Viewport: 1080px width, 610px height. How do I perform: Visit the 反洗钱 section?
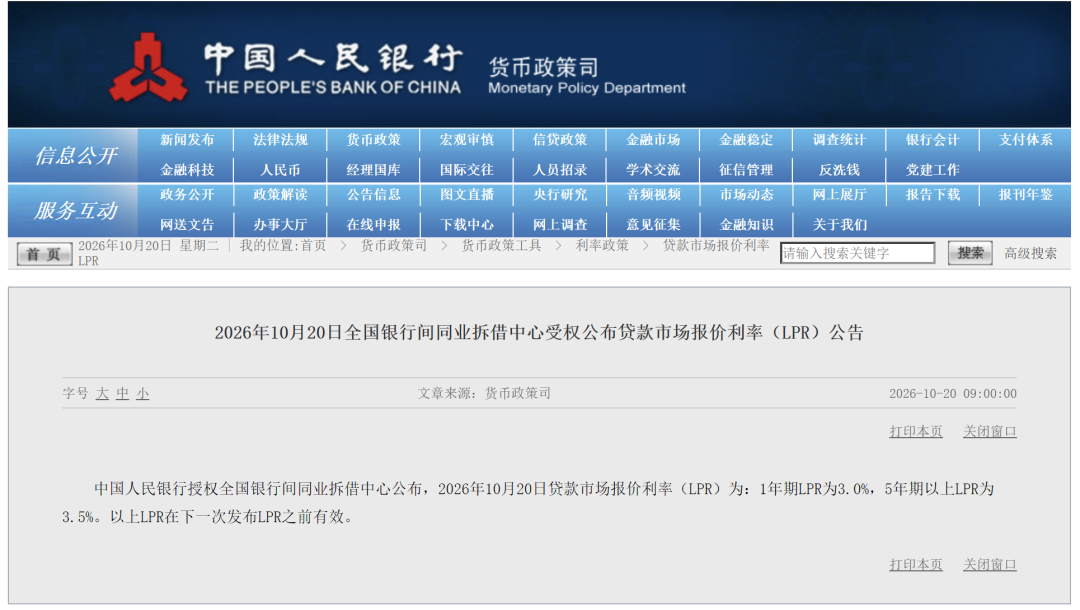839,169
